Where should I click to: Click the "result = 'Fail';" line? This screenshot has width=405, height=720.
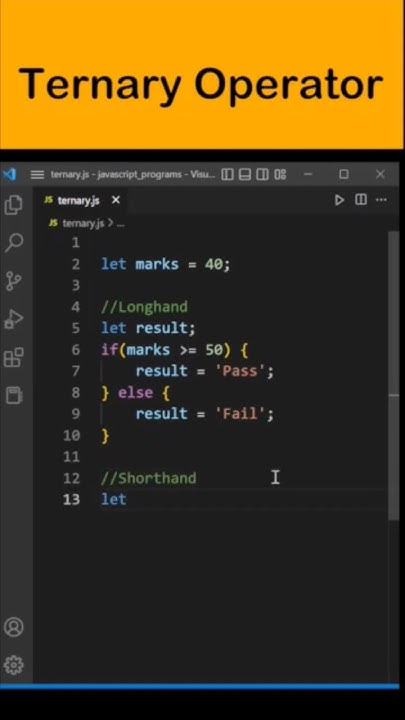[205, 414]
